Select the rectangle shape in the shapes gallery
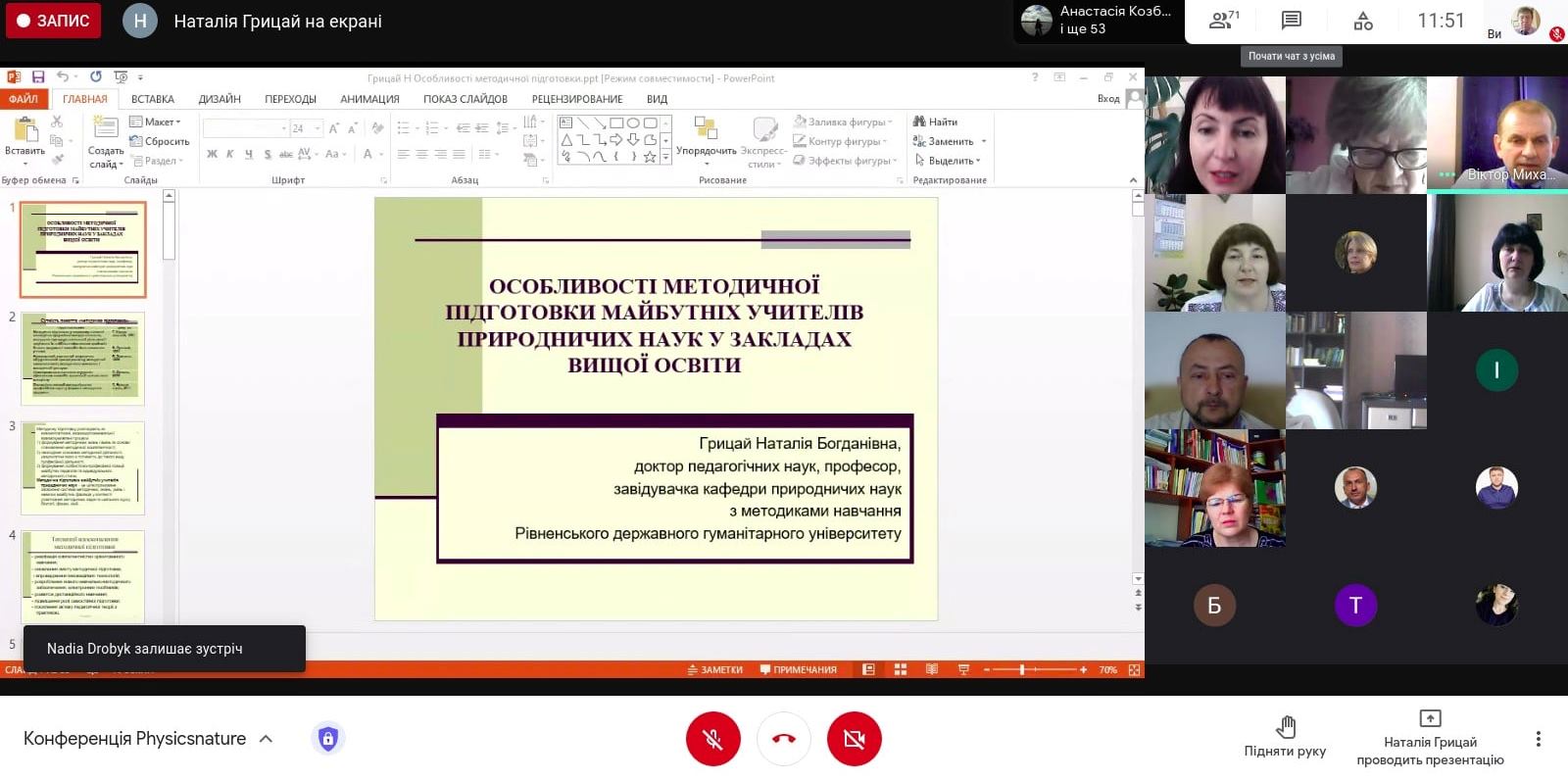The width and height of the screenshot is (1568, 782). (616, 123)
